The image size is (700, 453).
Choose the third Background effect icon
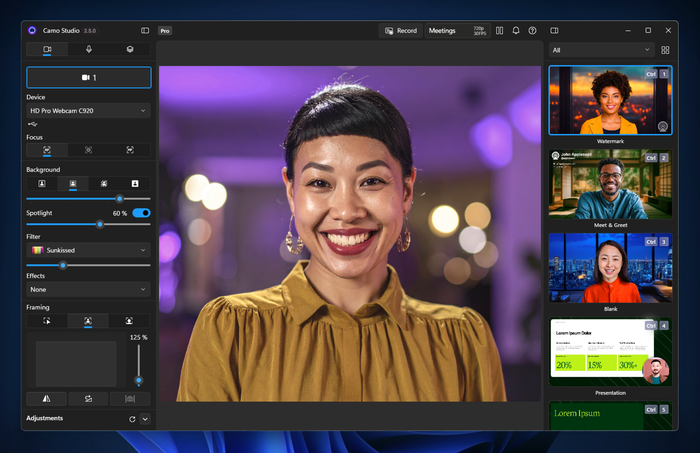104,183
